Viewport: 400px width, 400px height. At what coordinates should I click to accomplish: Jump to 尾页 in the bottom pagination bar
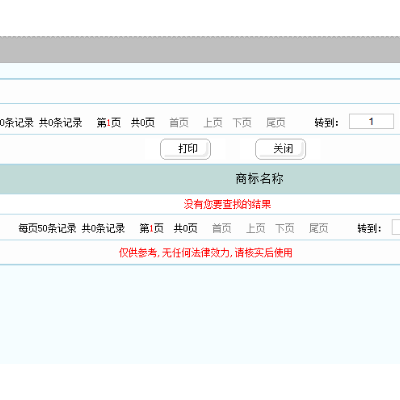pyautogui.click(x=319, y=228)
